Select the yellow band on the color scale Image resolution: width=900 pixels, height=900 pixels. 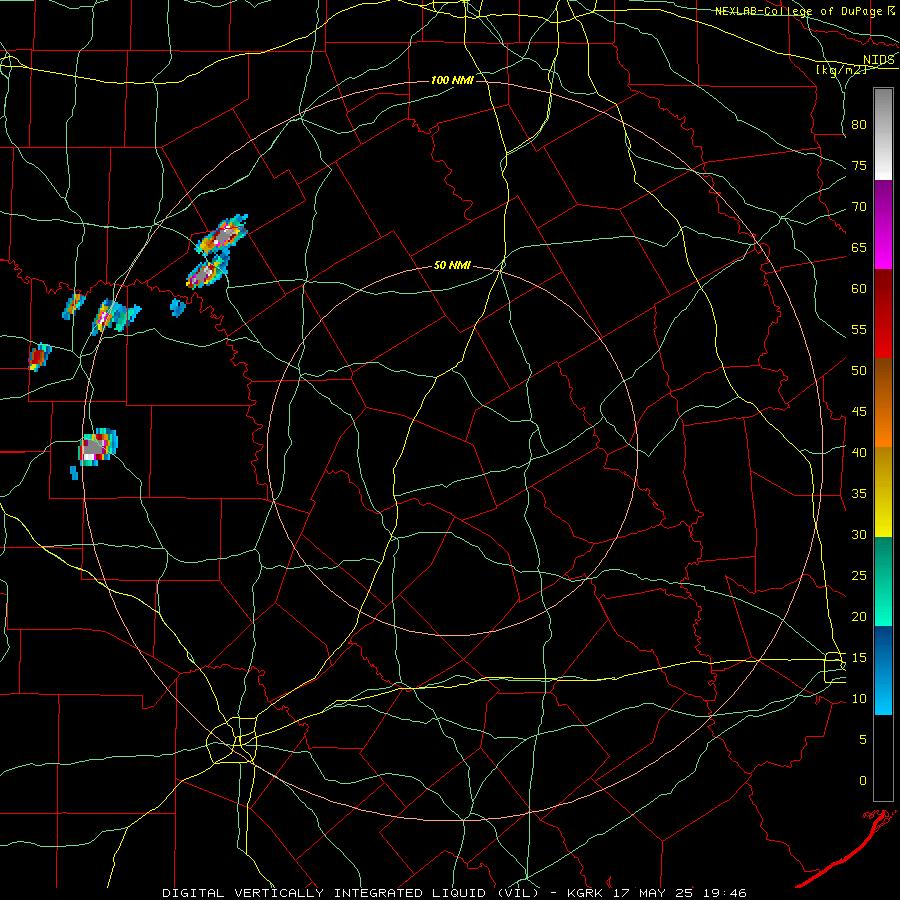coord(883,492)
